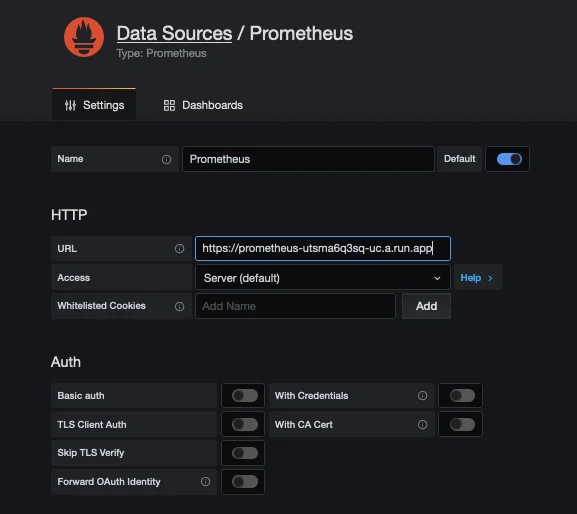Viewport: 577px width, 514px height.
Task: Select the Settings tab
Action: (94, 104)
